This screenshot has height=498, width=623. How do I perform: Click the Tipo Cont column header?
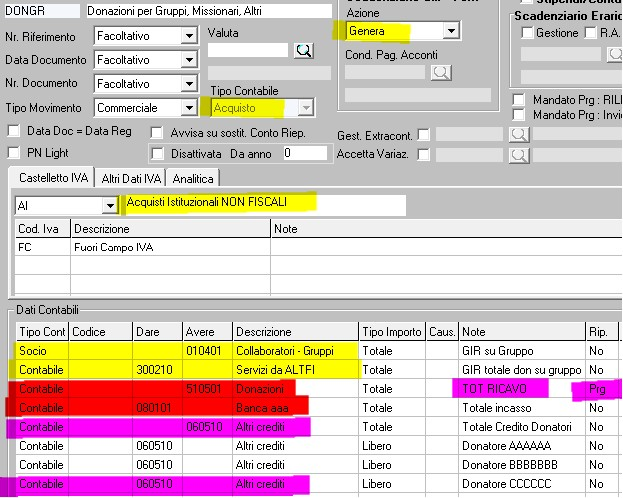(42, 332)
